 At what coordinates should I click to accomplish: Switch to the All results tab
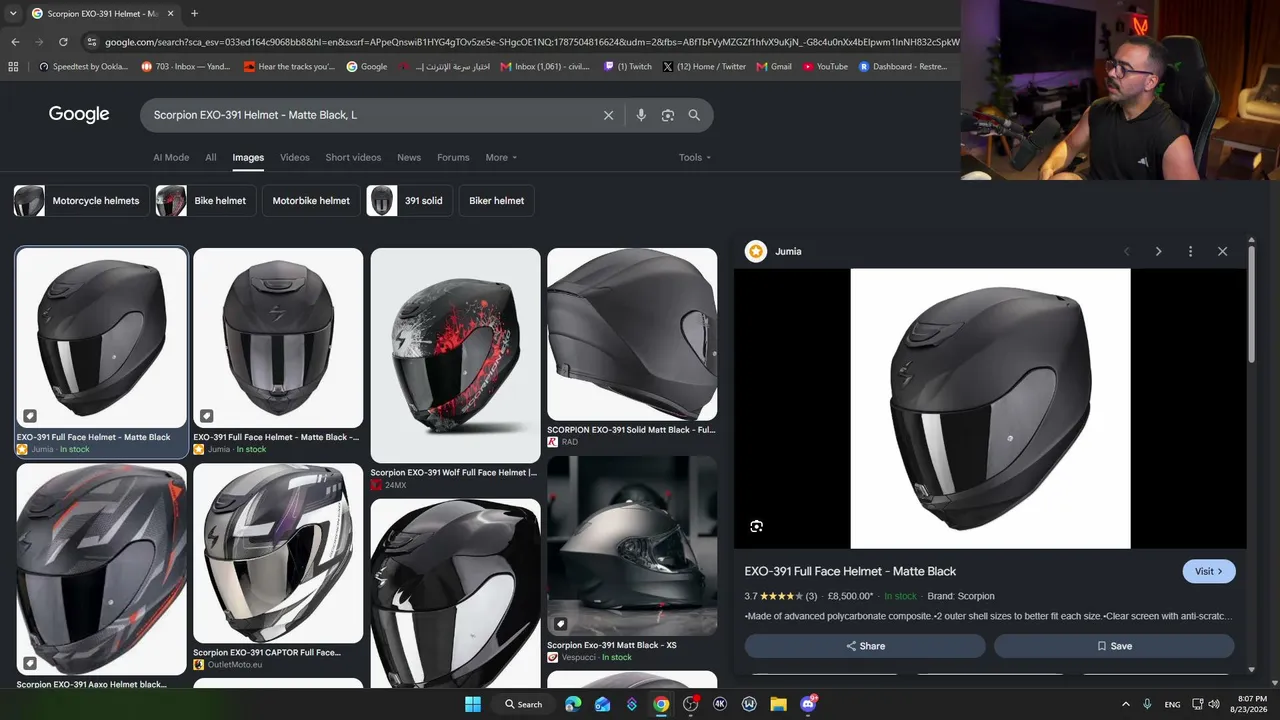[211, 157]
